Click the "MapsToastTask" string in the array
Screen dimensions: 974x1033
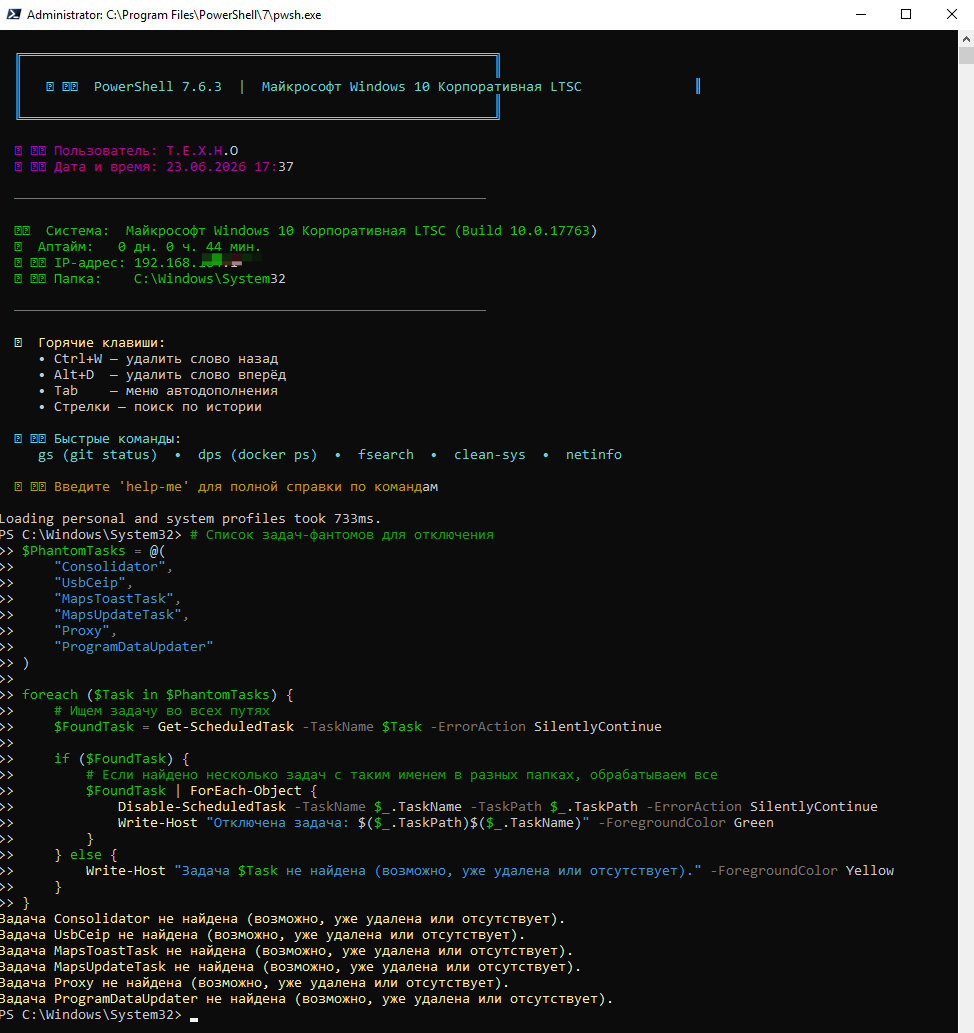pyautogui.click(x=114, y=599)
